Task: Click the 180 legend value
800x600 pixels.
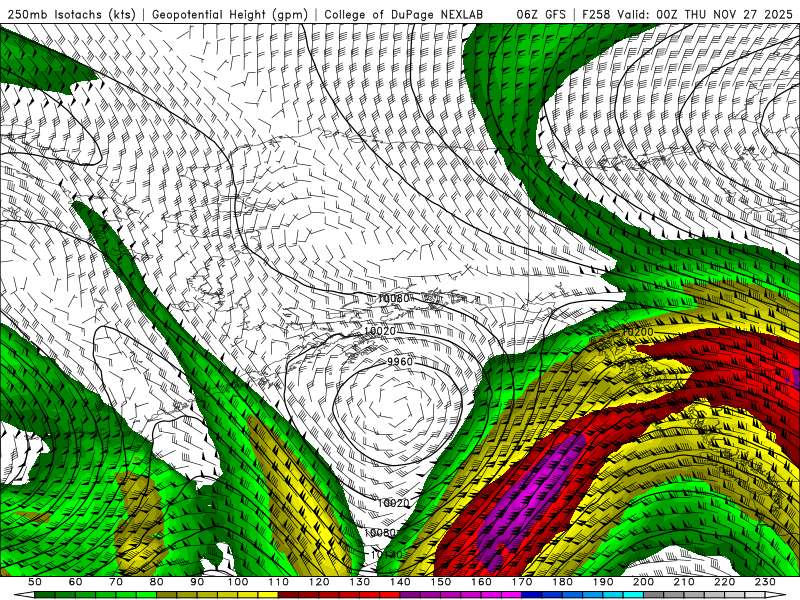Action: [x=563, y=582]
